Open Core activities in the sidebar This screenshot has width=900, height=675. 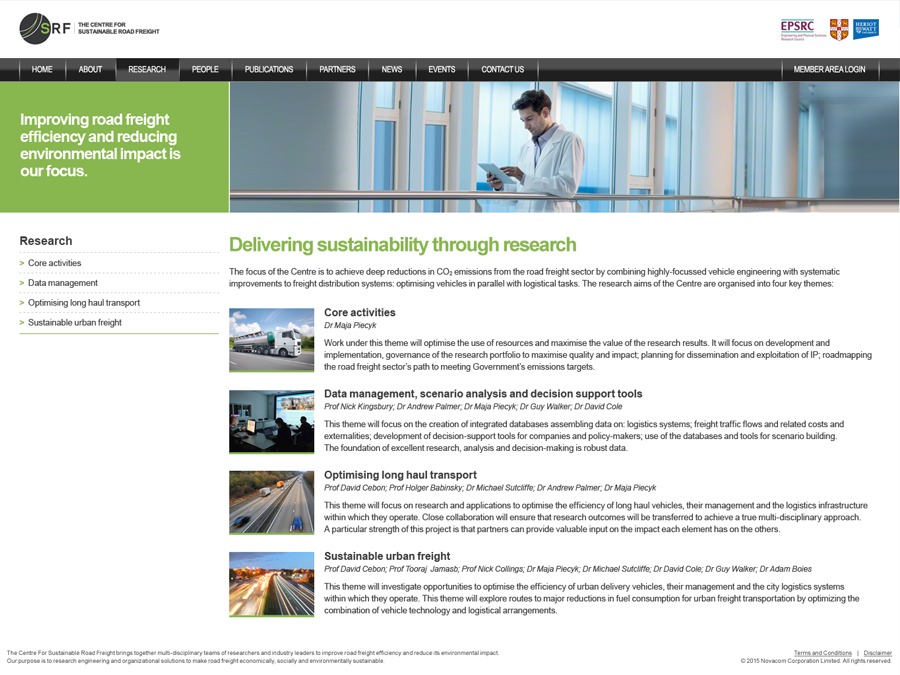pos(55,263)
